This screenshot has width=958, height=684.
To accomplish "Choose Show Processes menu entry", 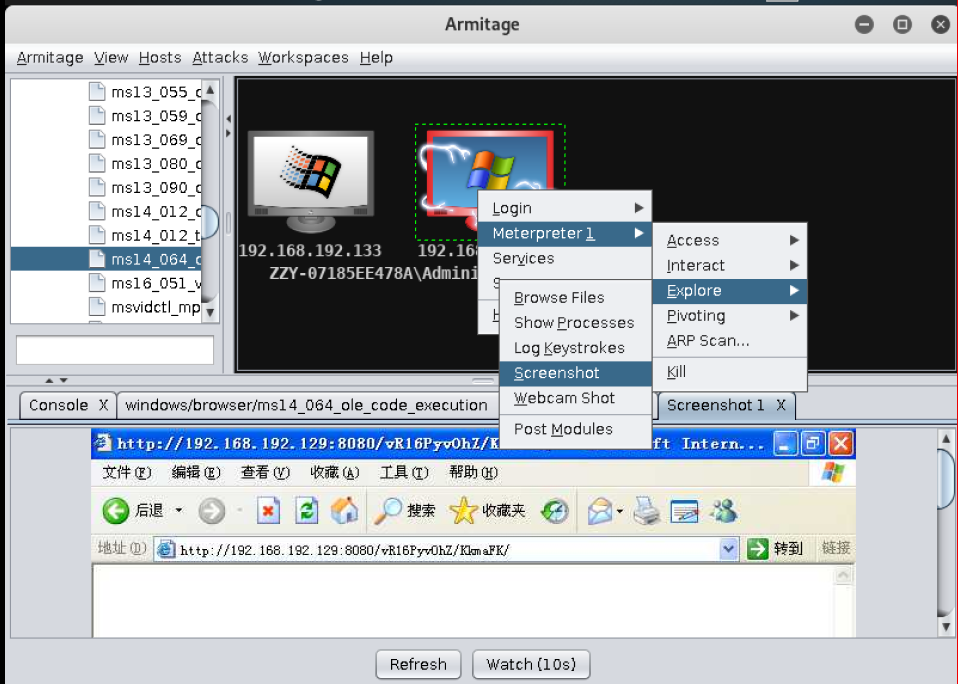I will (575, 322).
